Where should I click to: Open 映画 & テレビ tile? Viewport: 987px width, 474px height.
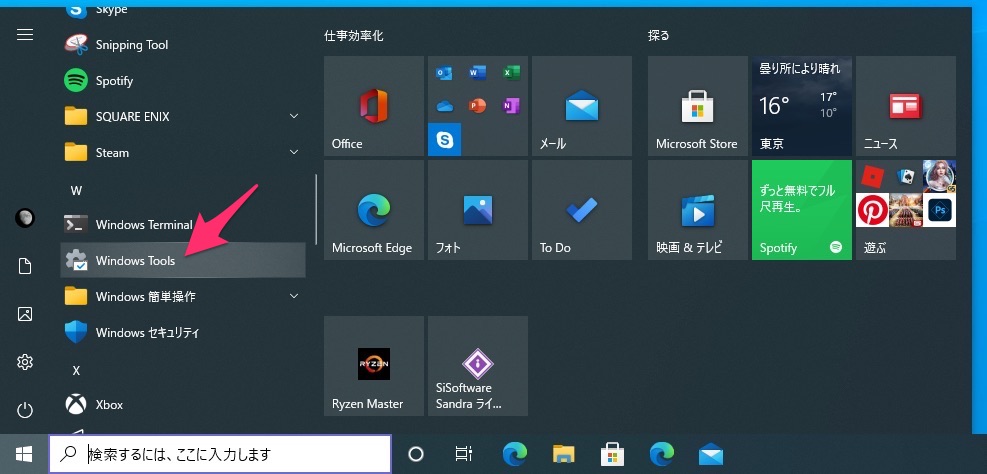tap(697, 210)
